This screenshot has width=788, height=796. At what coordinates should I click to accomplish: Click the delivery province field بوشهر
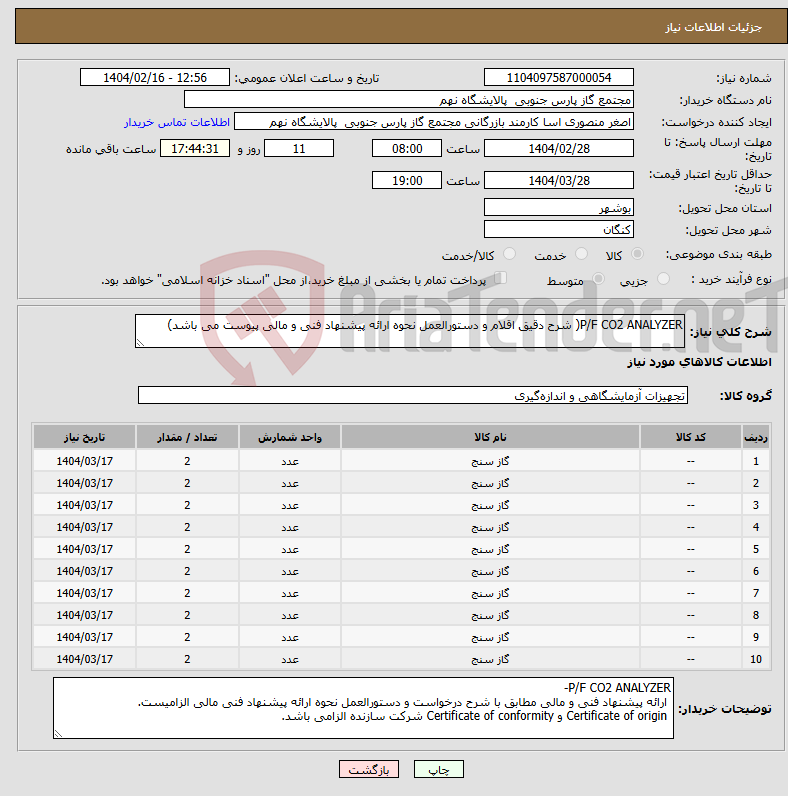click(x=559, y=208)
